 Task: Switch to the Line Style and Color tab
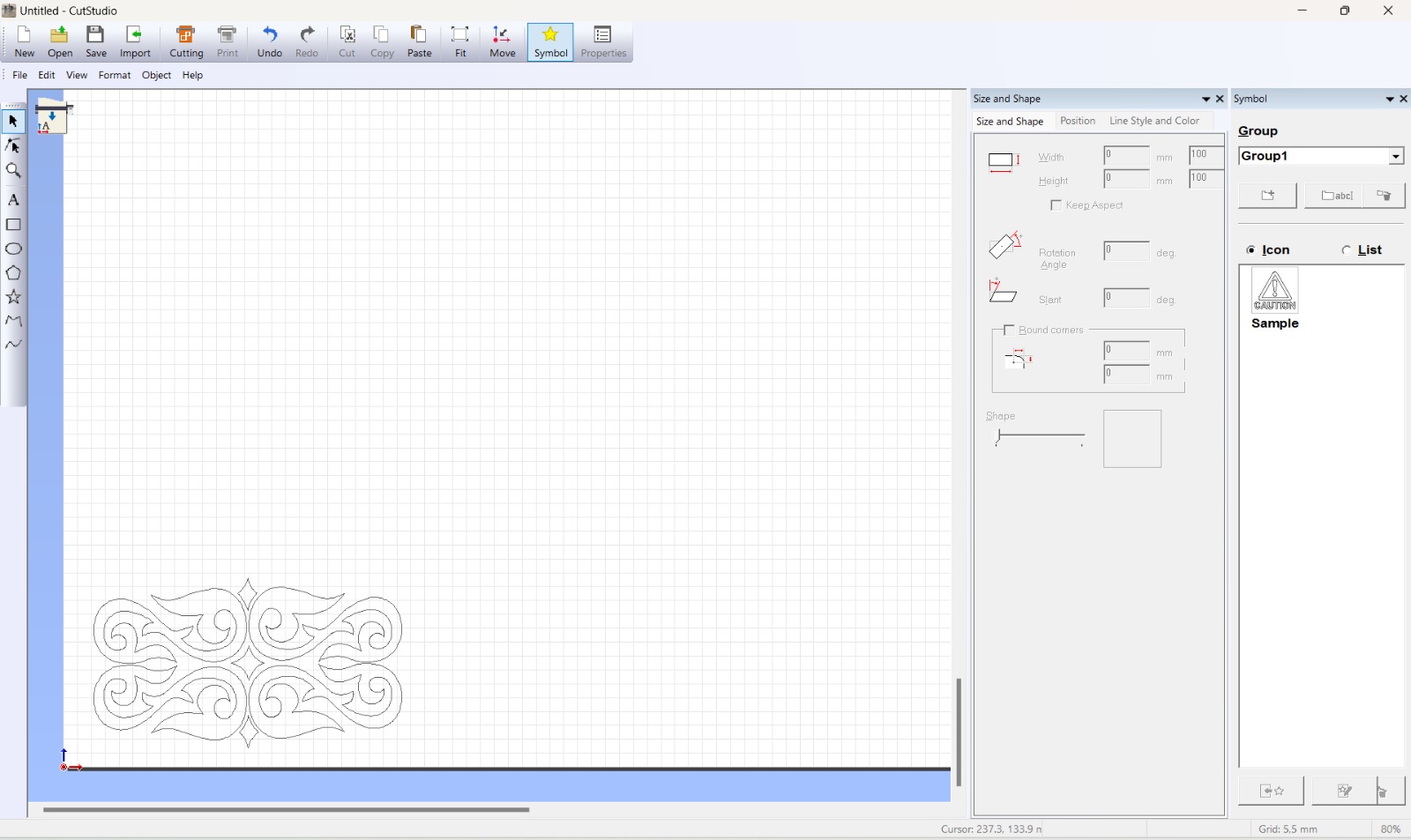[1154, 121]
